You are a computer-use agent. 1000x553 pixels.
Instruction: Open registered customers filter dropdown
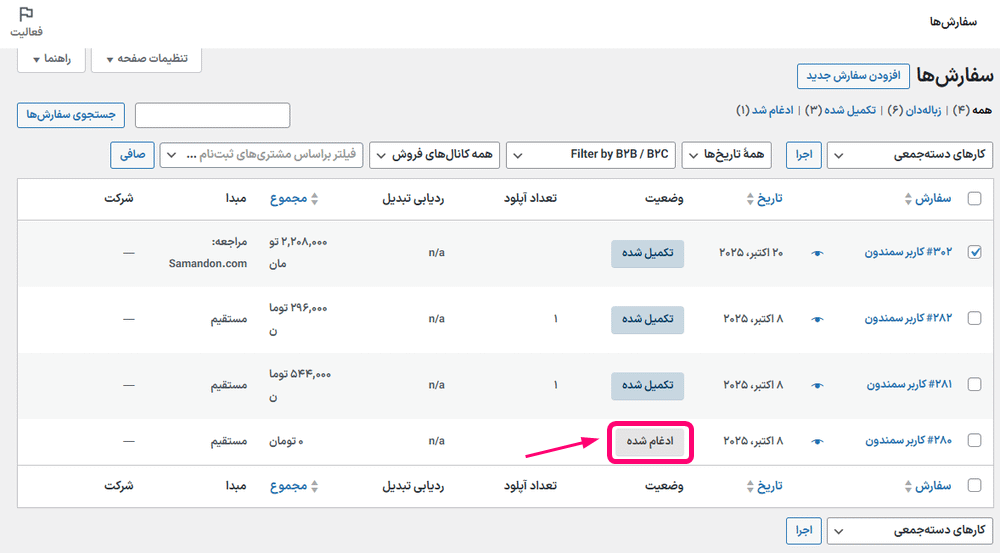pos(261,155)
